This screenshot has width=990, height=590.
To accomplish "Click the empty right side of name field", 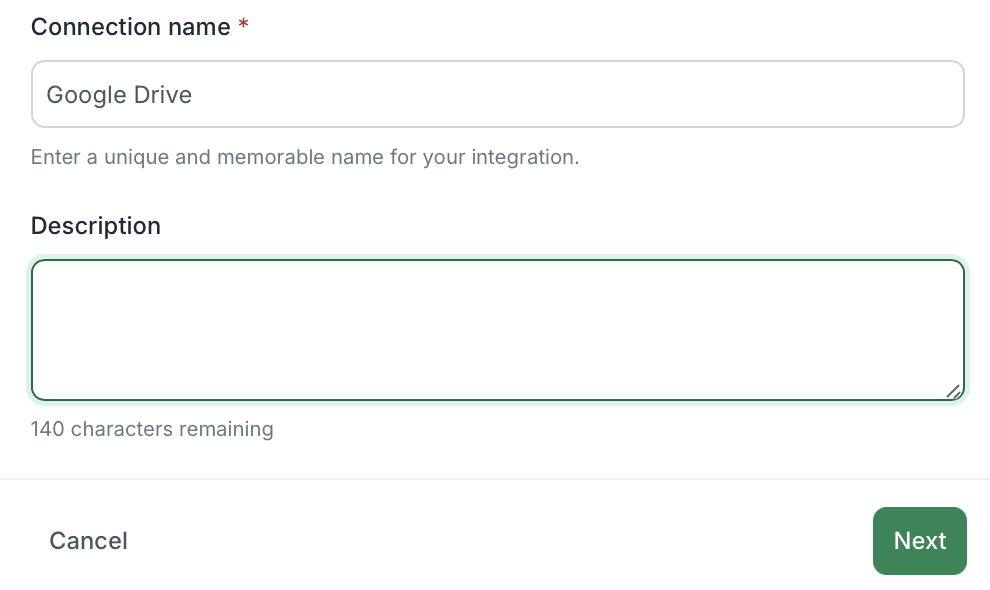I will 700,95.
